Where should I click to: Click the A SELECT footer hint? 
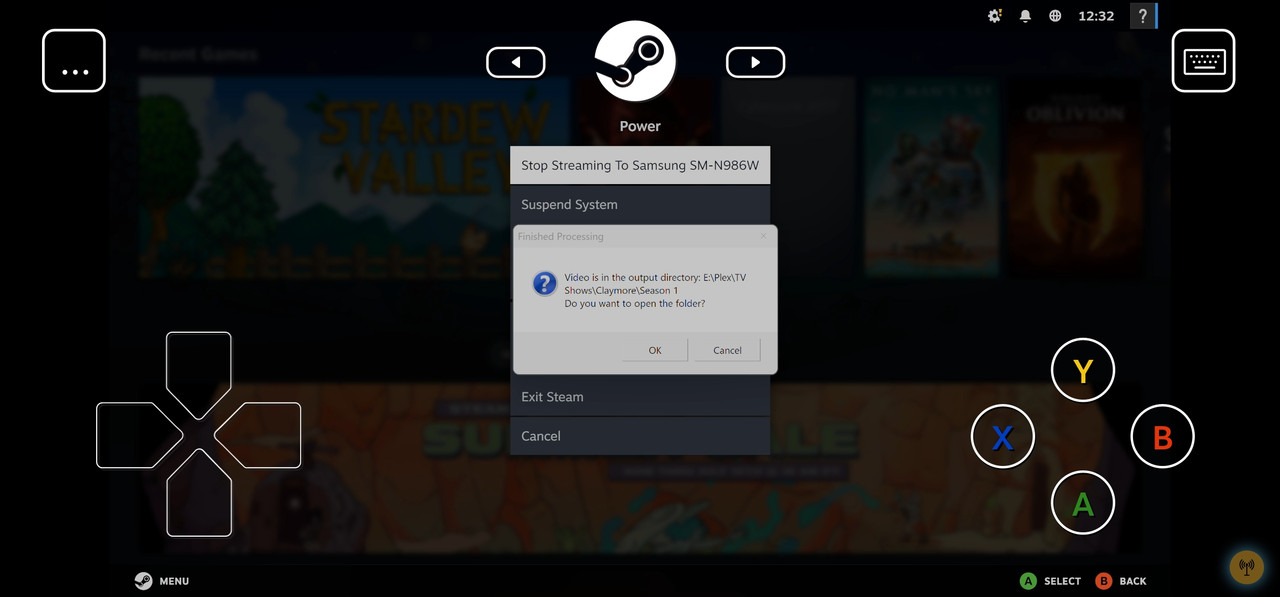click(x=1050, y=581)
